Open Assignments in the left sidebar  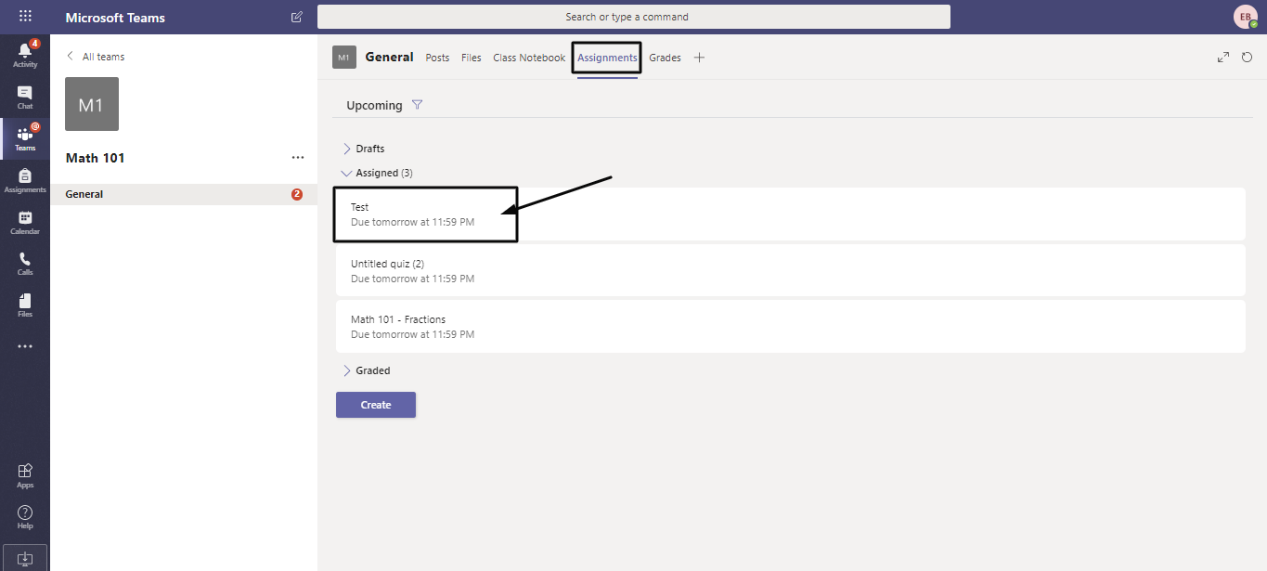pos(25,180)
